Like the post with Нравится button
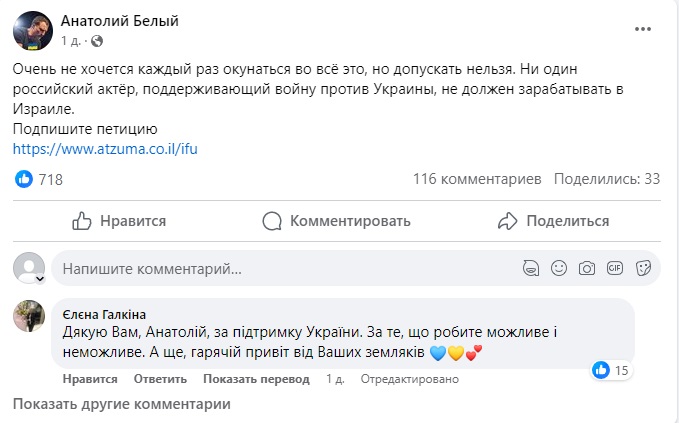The image size is (679, 423). click(119, 221)
